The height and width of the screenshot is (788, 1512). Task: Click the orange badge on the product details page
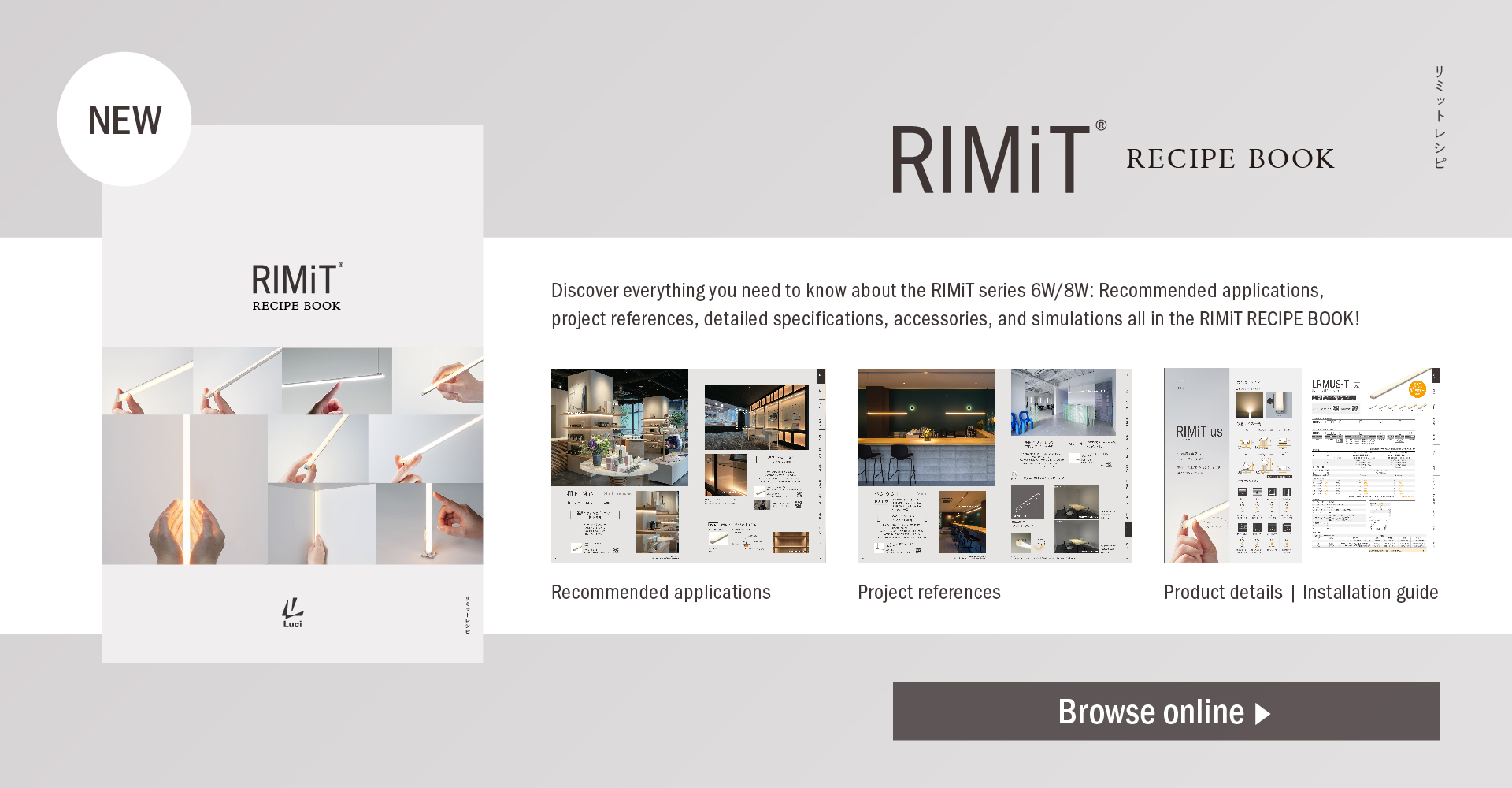[1417, 389]
